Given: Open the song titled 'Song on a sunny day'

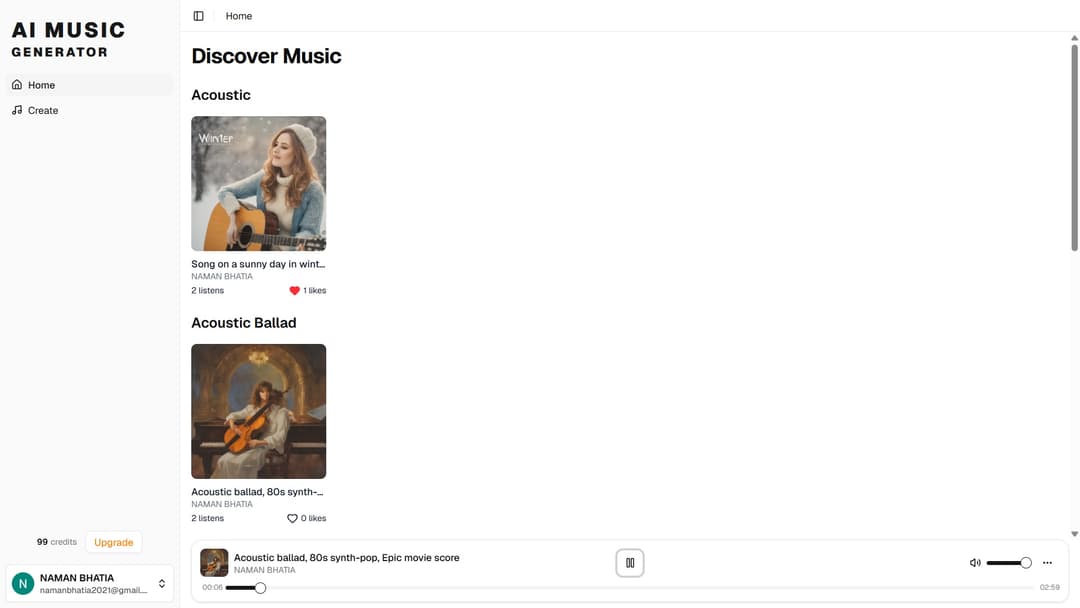Looking at the screenshot, I should pyautogui.click(x=258, y=263).
